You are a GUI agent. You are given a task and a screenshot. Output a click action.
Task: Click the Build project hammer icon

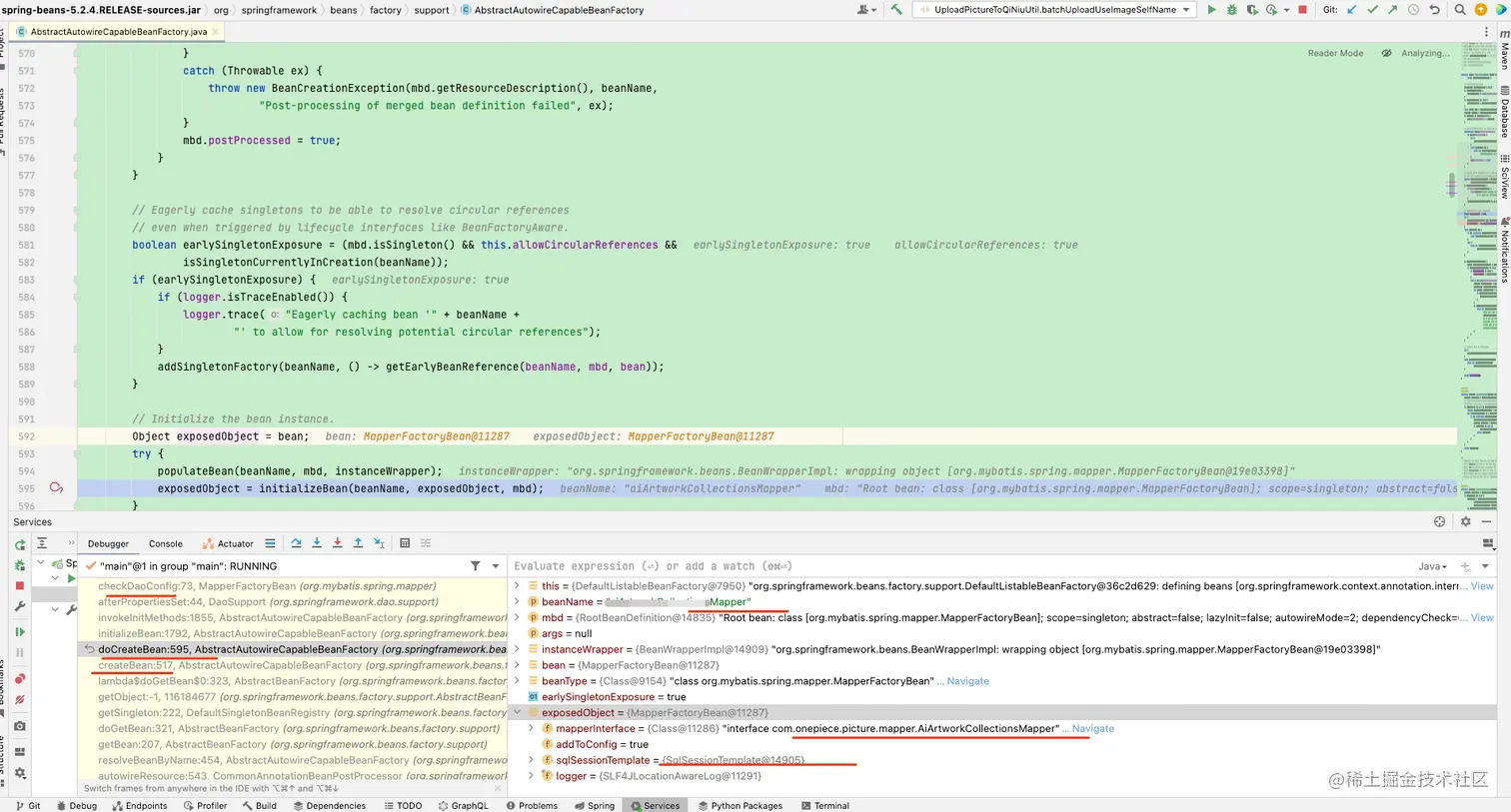click(896, 10)
